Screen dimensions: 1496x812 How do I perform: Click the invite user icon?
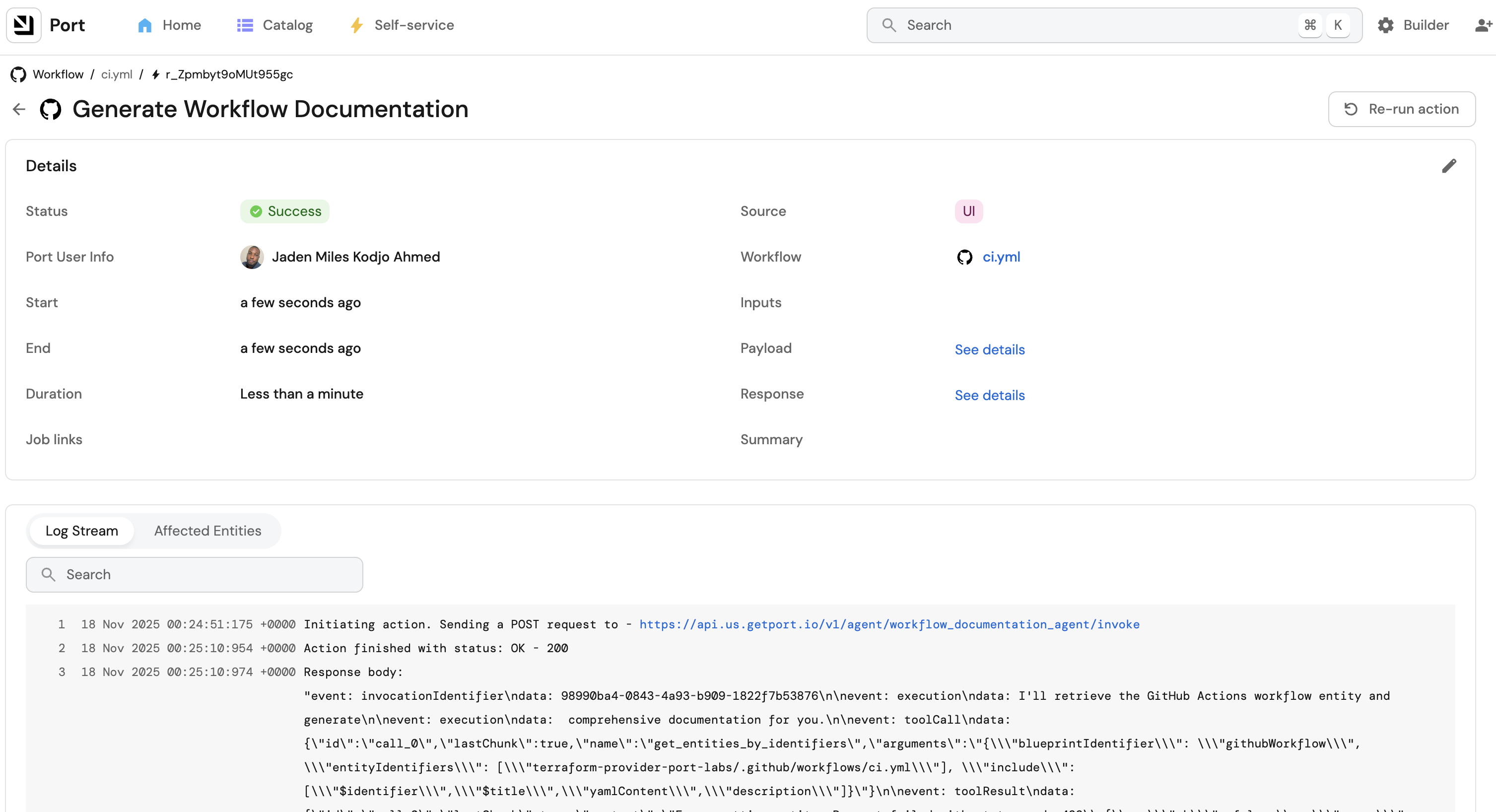(1483, 25)
